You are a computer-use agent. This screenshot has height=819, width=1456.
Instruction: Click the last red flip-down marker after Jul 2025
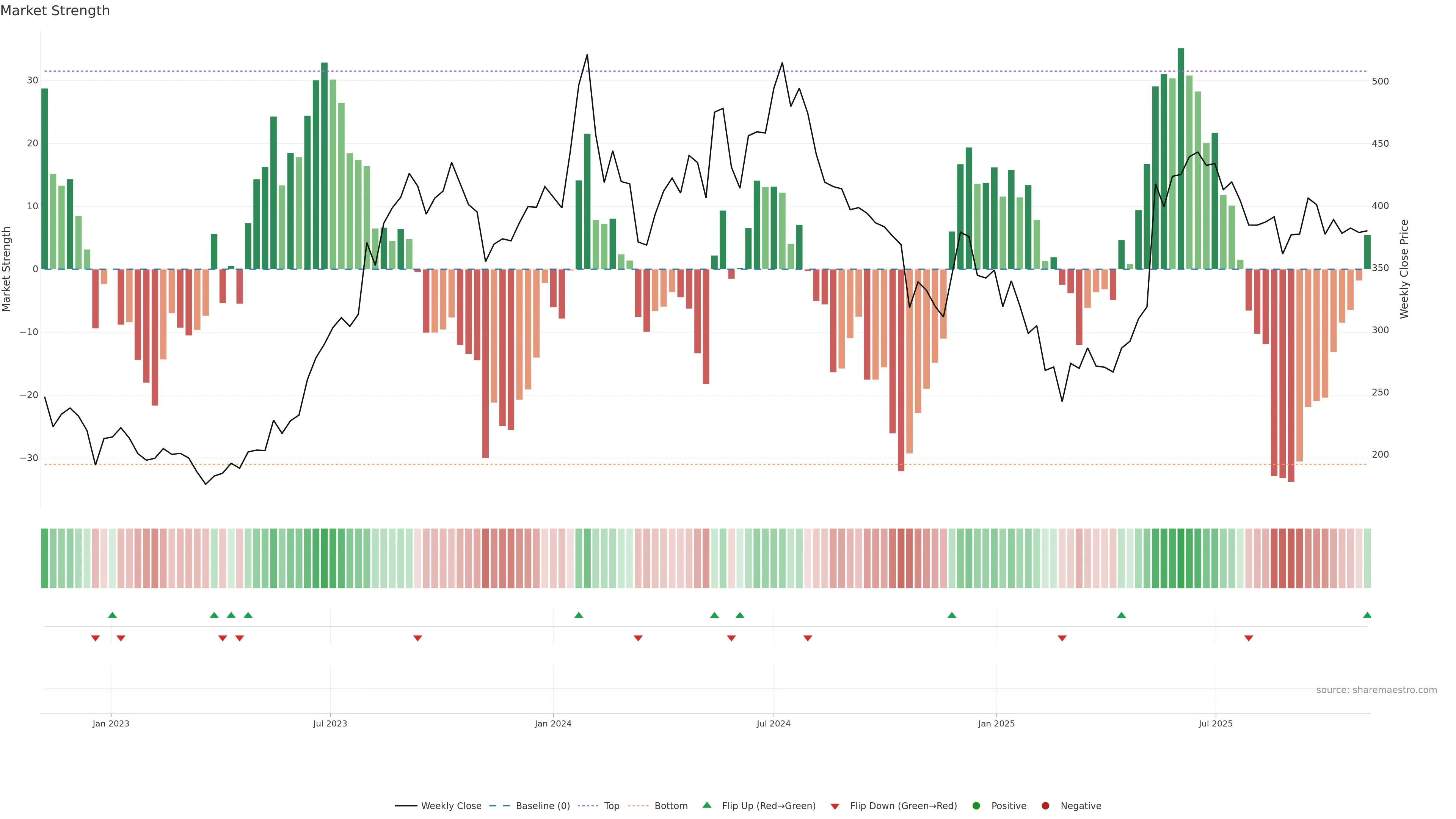point(1249,638)
